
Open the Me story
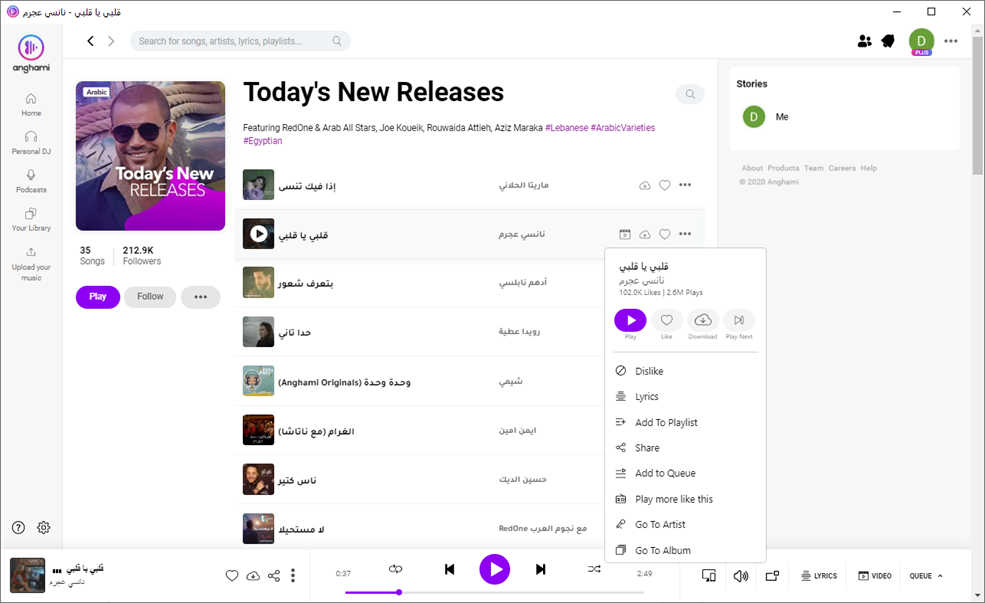pos(765,117)
